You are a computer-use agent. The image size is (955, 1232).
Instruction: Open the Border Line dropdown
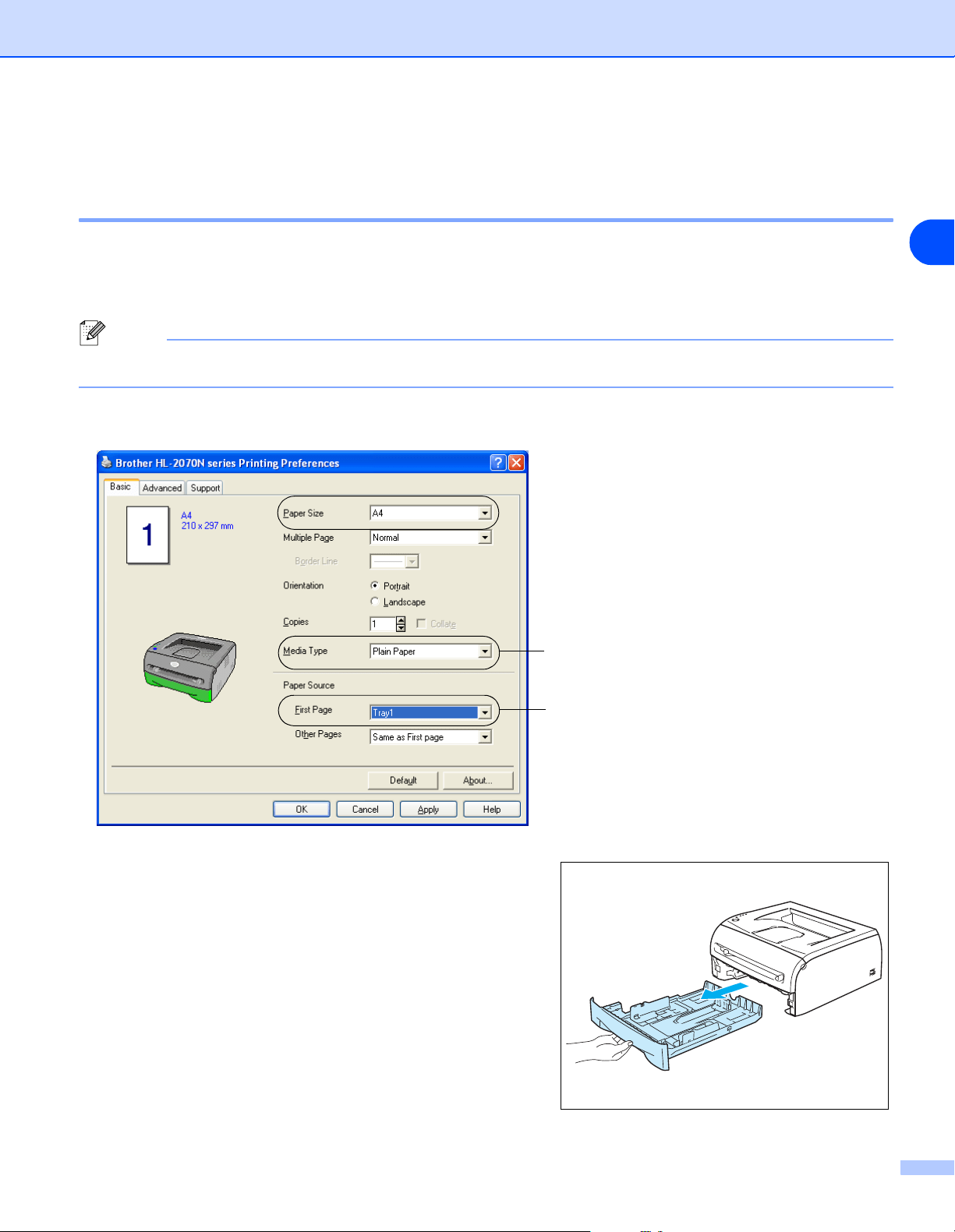pyautogui.click(x=412, y=562)
